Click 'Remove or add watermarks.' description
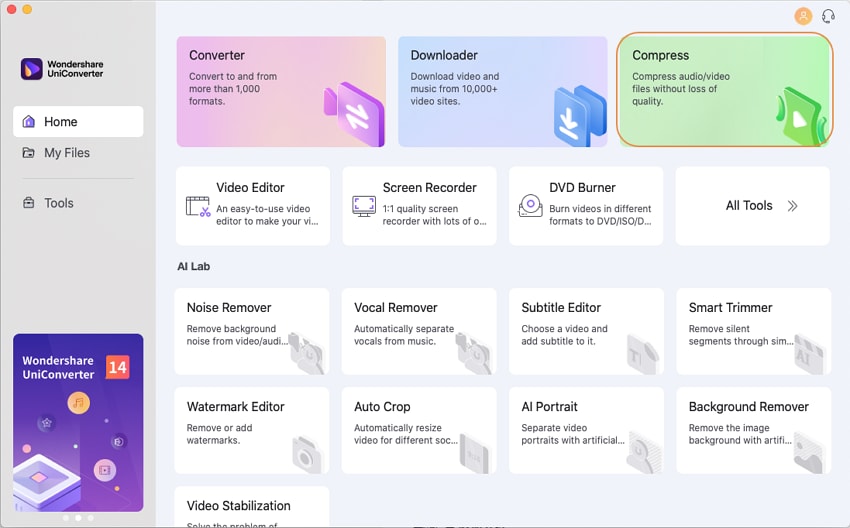850x528 pixels. click(219, 434)
